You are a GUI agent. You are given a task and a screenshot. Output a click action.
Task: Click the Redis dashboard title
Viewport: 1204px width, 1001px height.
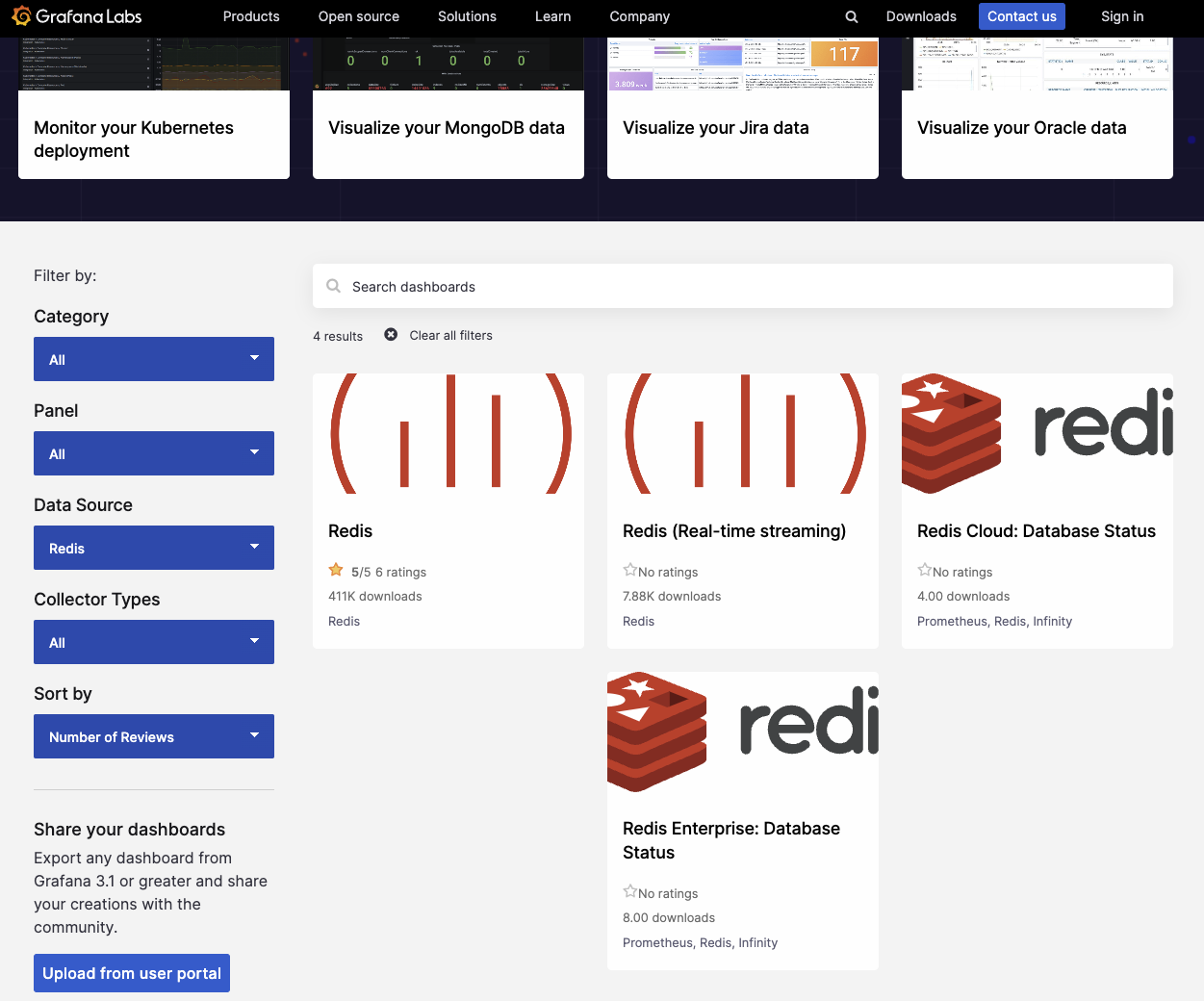tap(350, 531)
